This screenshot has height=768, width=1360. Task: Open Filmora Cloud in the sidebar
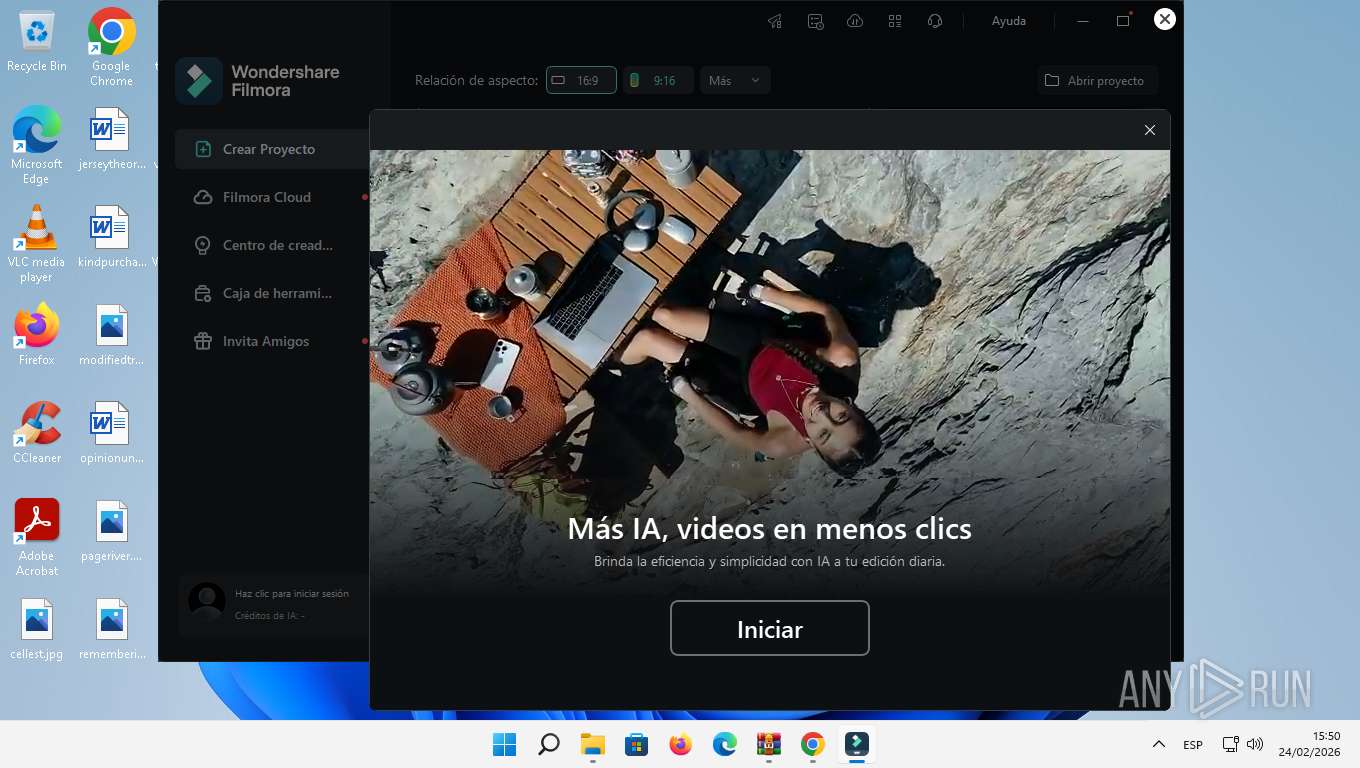272,197
